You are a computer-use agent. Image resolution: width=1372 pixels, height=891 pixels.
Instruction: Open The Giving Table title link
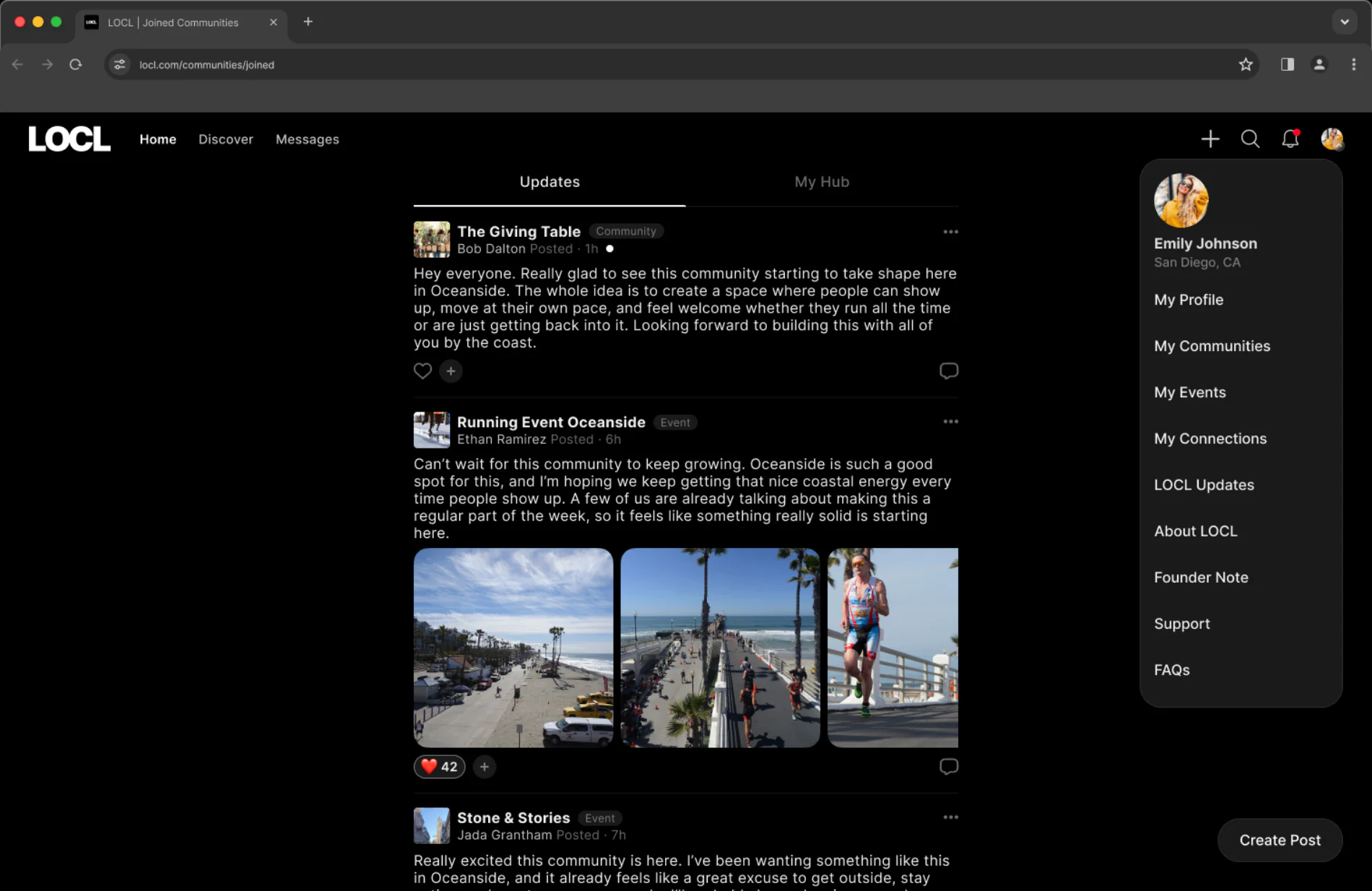click(518, 231)
